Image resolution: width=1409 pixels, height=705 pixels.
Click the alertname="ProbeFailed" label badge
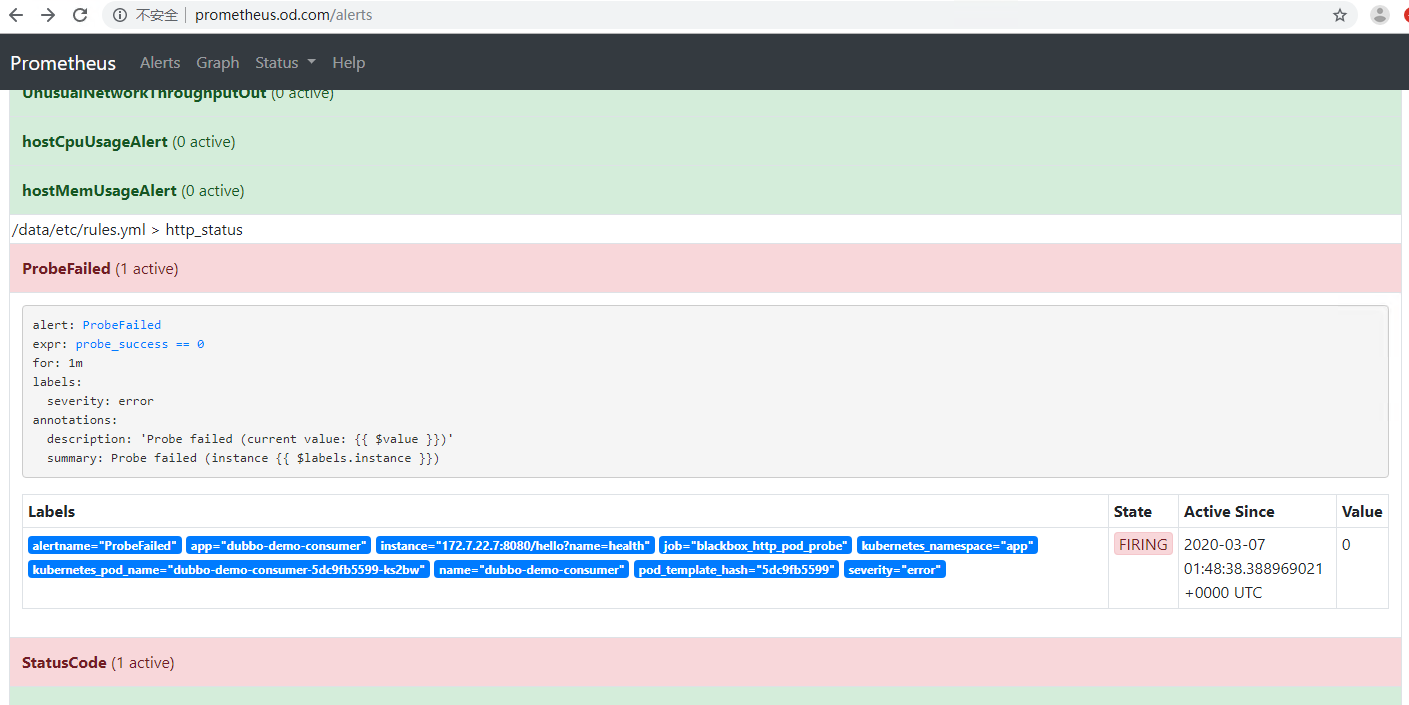click(x=104, y=546)
